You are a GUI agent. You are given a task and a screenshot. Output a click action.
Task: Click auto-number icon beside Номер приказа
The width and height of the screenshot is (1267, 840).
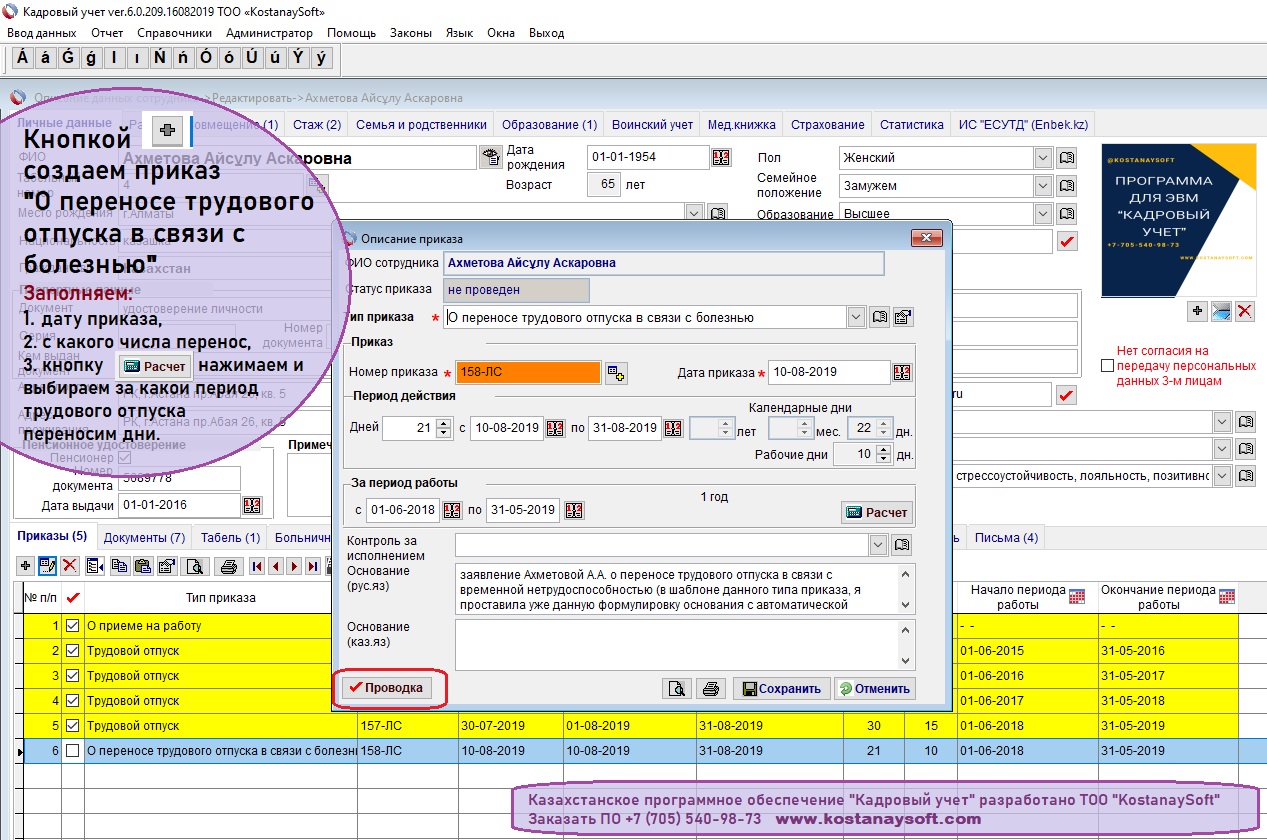(x=616, y=373)
